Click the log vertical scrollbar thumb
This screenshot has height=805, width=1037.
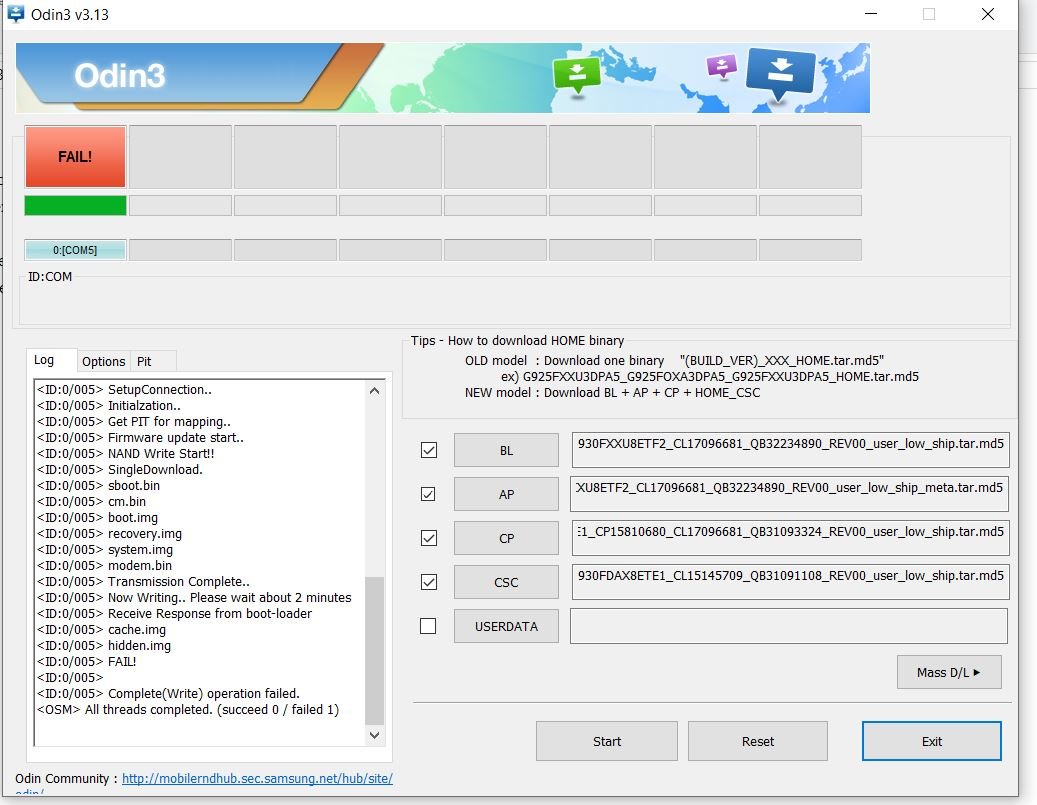click(x=374, y=651)
